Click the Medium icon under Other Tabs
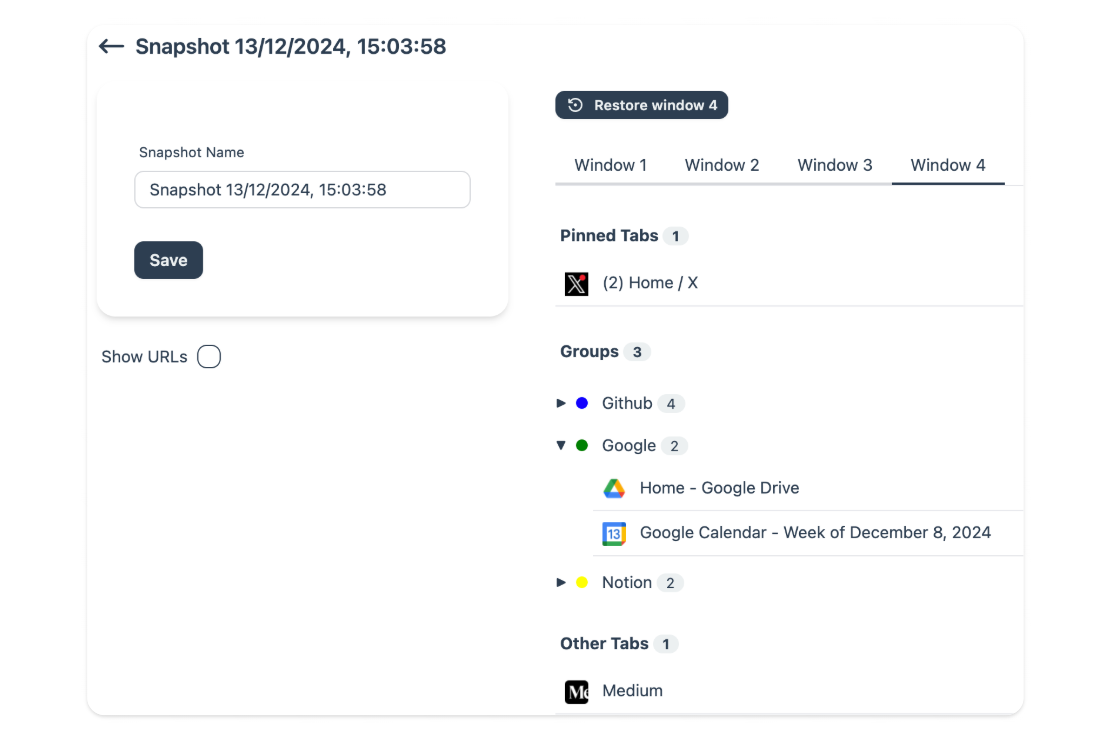The image size is (1110, 740). point(576,691)
